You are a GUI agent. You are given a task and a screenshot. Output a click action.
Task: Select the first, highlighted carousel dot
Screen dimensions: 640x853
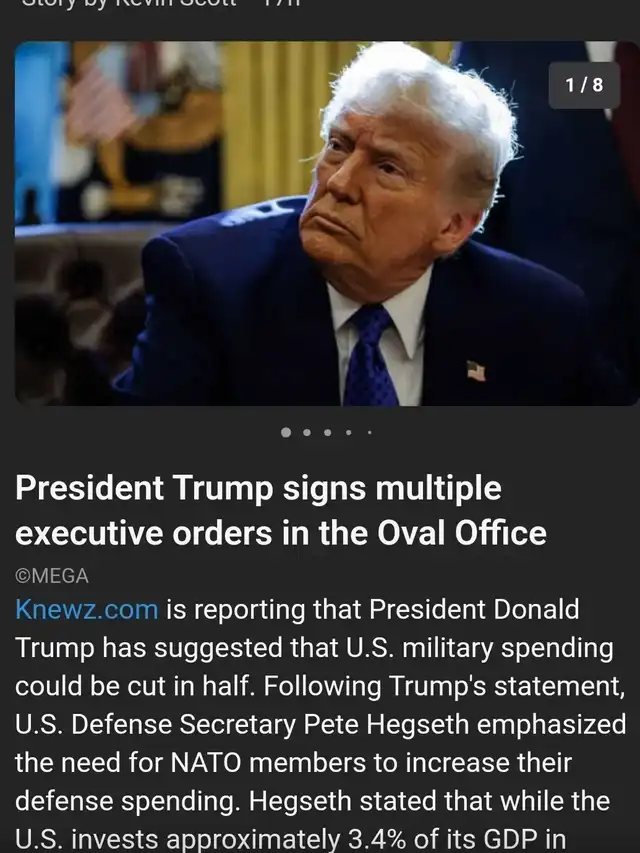(286, 432)
